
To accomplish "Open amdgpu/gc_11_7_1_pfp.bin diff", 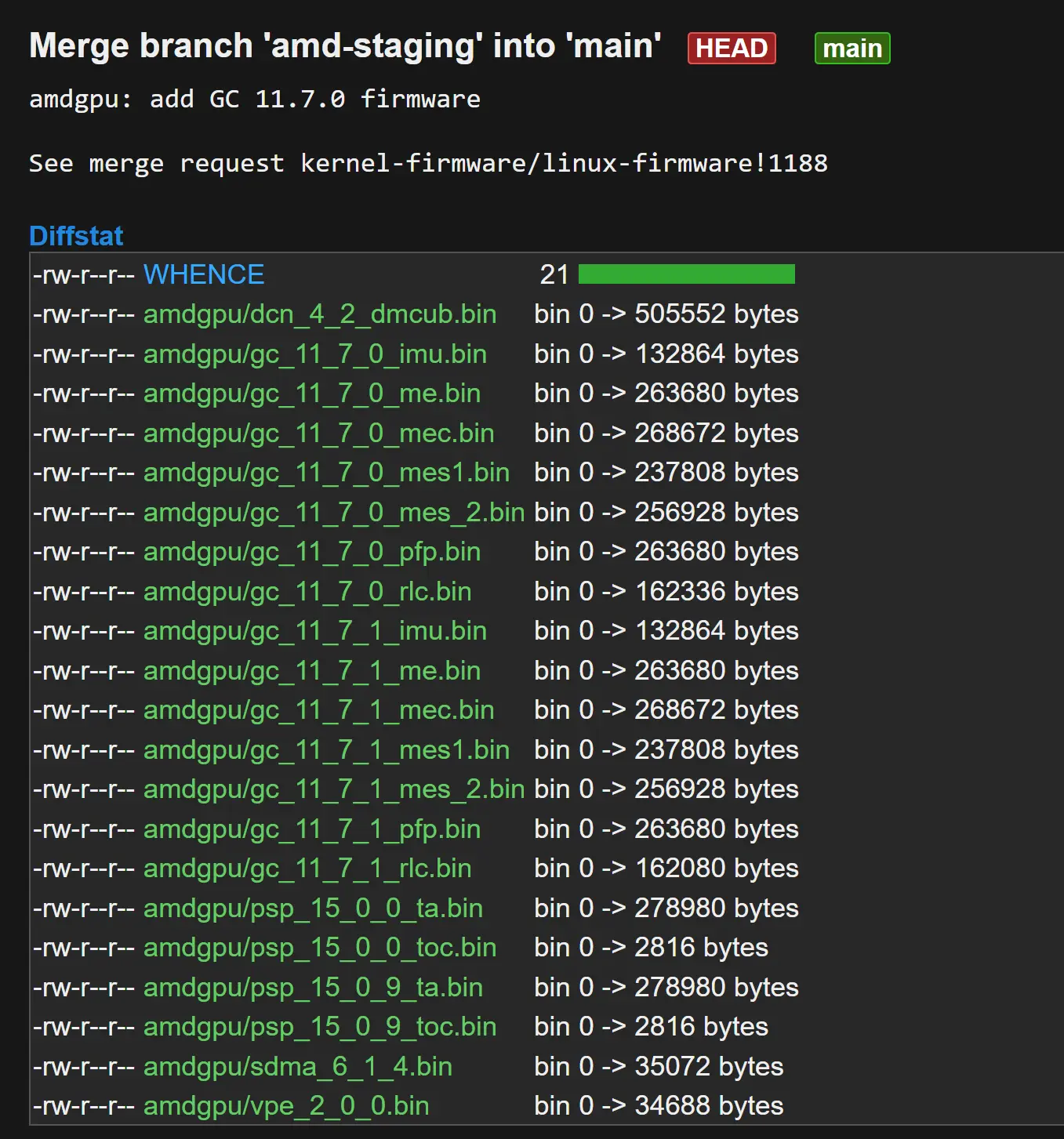I will (312, 829).
